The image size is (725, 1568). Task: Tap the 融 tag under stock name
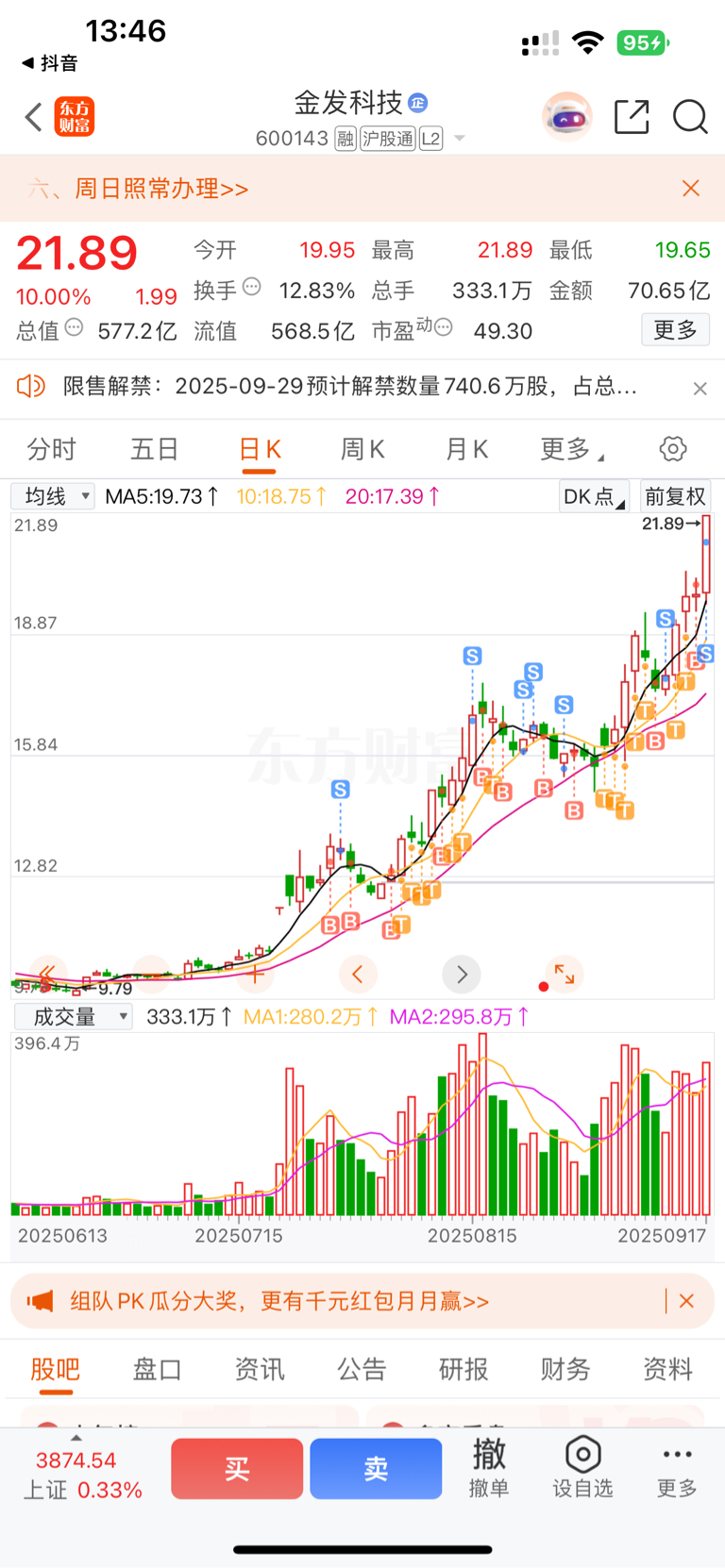(x=346, y=139)
